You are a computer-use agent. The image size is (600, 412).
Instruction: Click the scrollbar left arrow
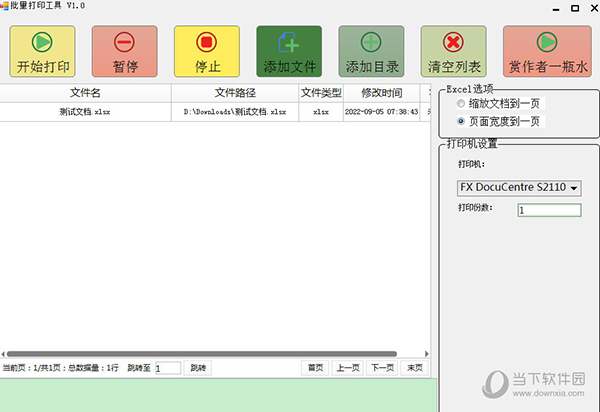[x=3, y=354]
